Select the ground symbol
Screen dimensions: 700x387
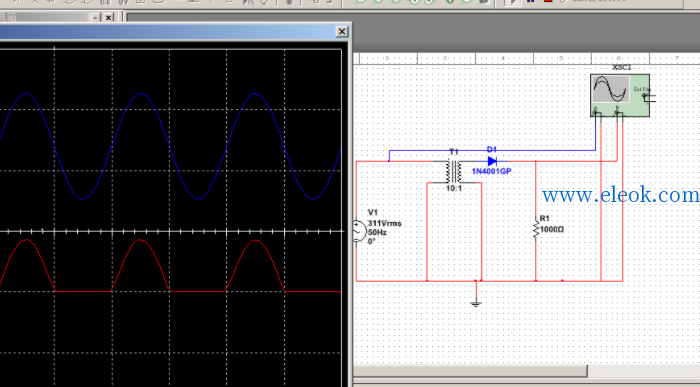(476, 304)
